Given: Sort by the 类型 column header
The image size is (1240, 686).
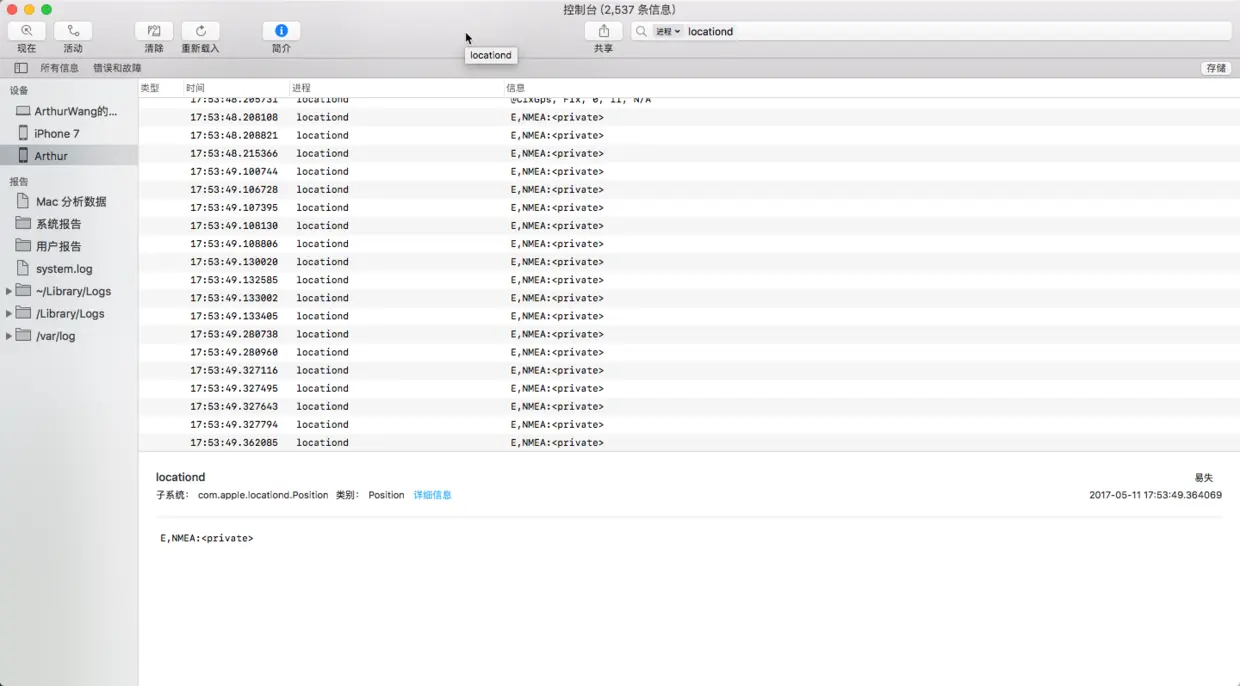Looking at the screenshot, I should pyautogui.click(x=150, y=88).
